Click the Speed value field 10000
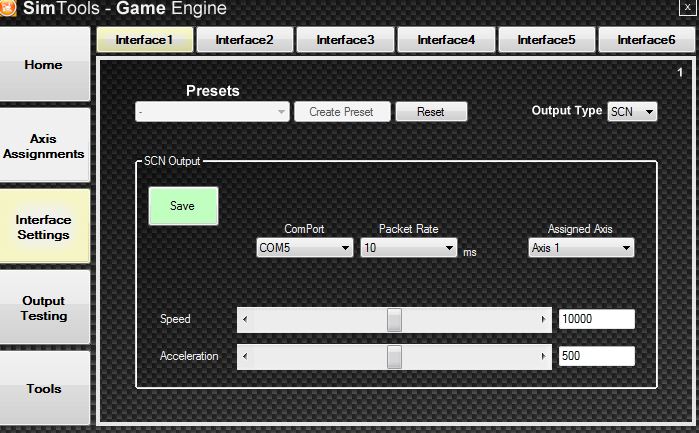The width and height of the screenshot is (699, 433). [x=596, y=319]
